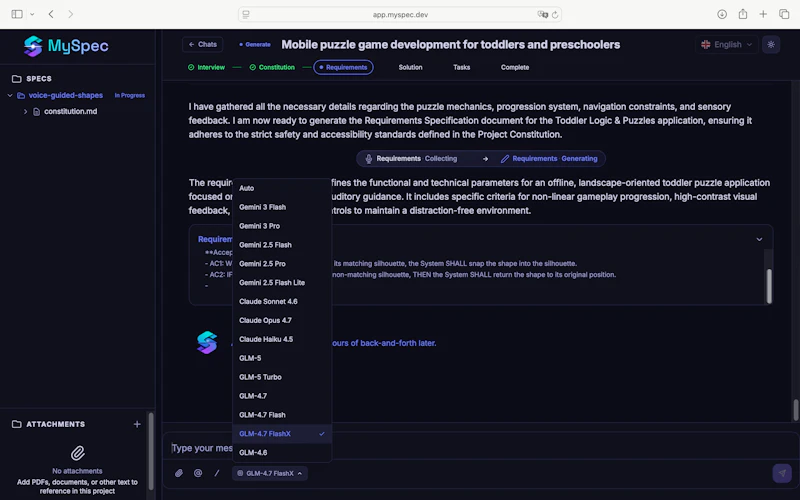Add attachment with plus icon
Viewport: 800px width, 500px height.
(x=137, y=424)
